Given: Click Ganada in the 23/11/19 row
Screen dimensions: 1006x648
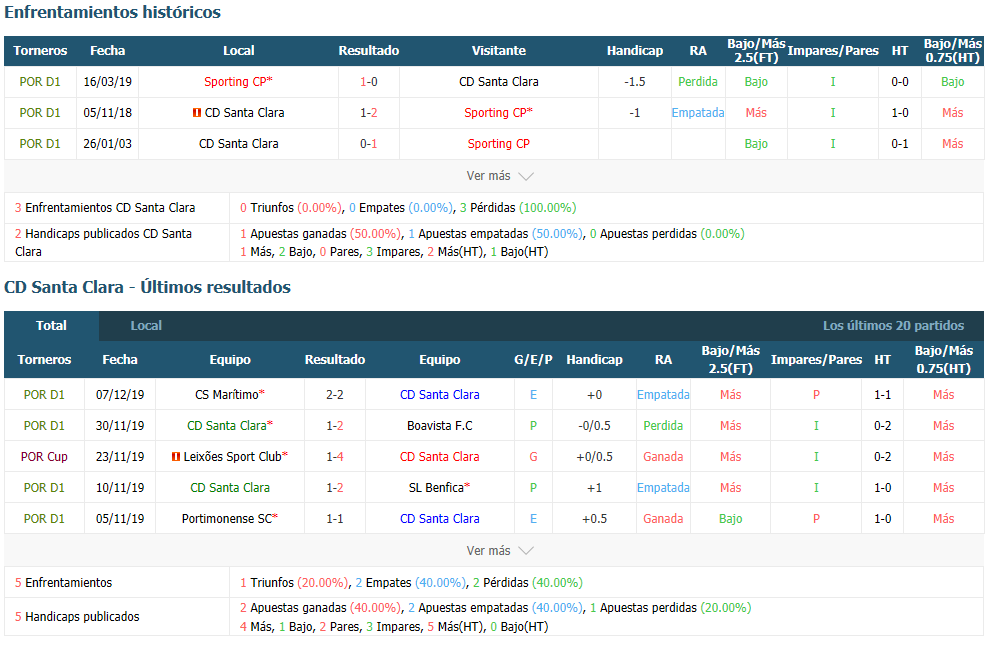Looking at the screenshot, I should coord(663,457).
